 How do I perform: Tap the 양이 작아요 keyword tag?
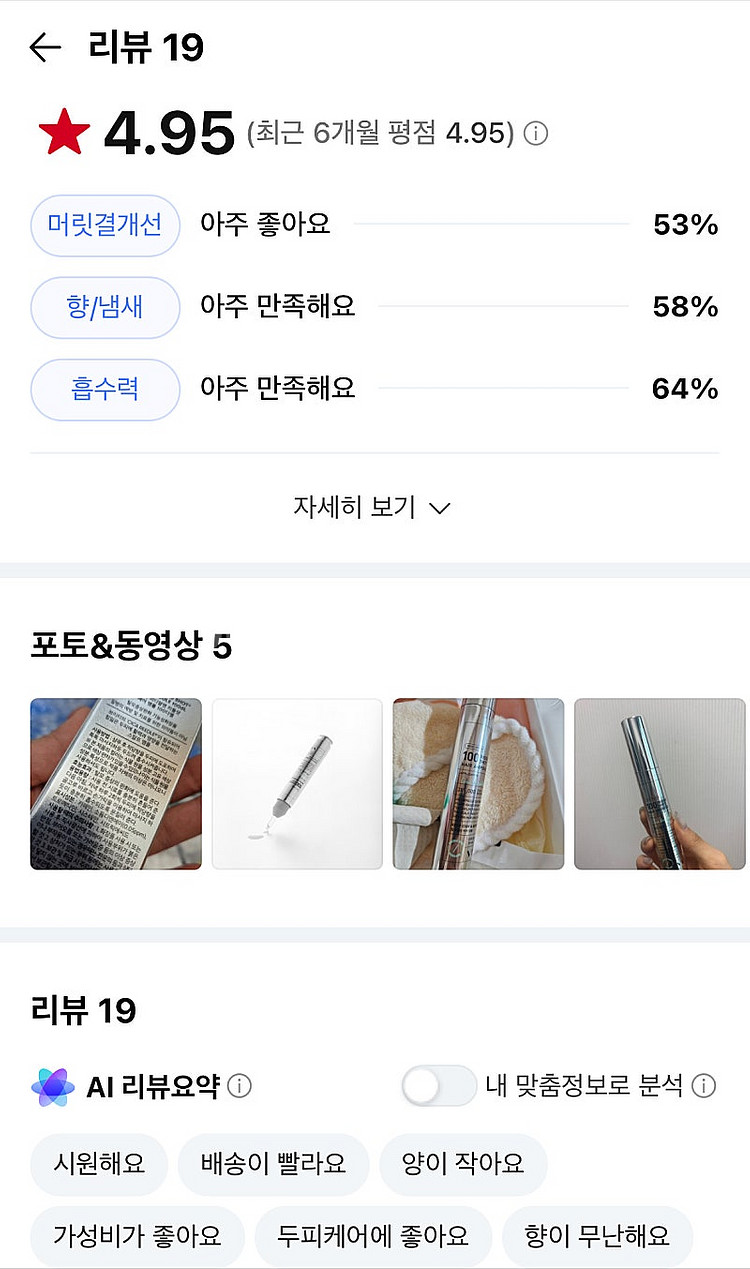pos(463,1164)
